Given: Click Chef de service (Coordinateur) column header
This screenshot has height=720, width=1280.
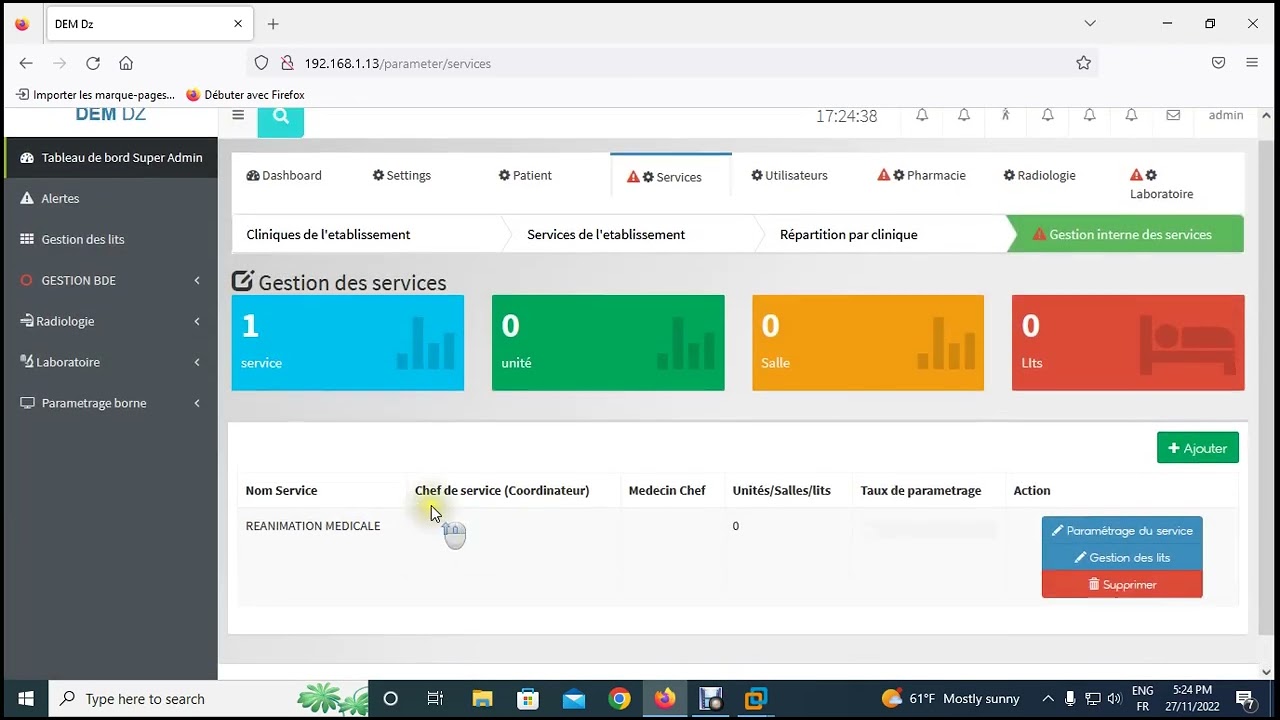Looking at the screenshot, I should [x=502, y=490].
